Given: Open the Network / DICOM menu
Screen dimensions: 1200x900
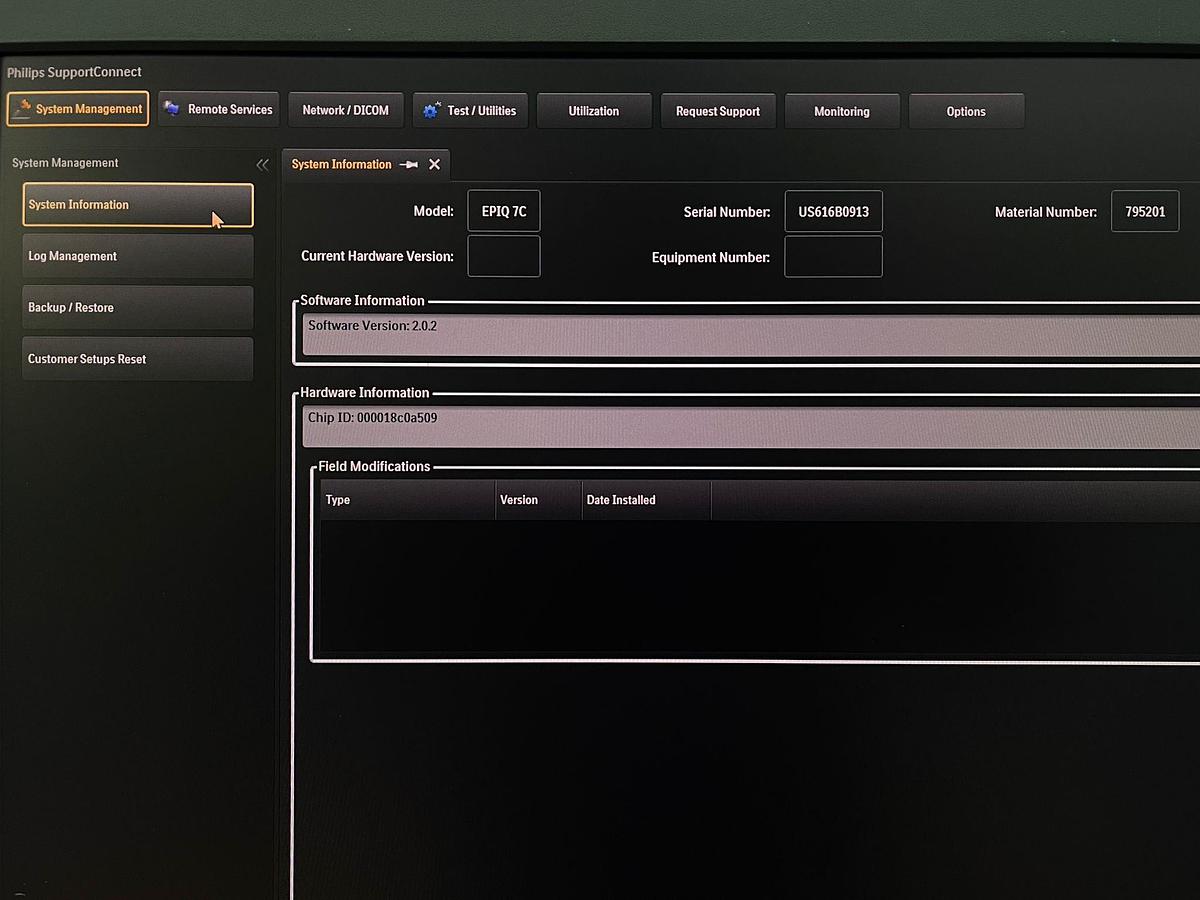Looking at the screenshot, I should [345, 110].
